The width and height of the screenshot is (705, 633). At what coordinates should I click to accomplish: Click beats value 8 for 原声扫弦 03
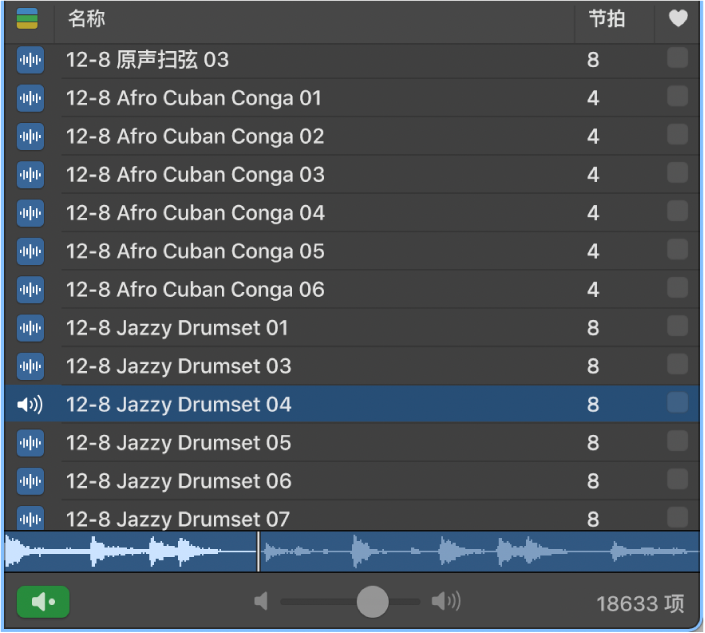click(x=593, y=60)
